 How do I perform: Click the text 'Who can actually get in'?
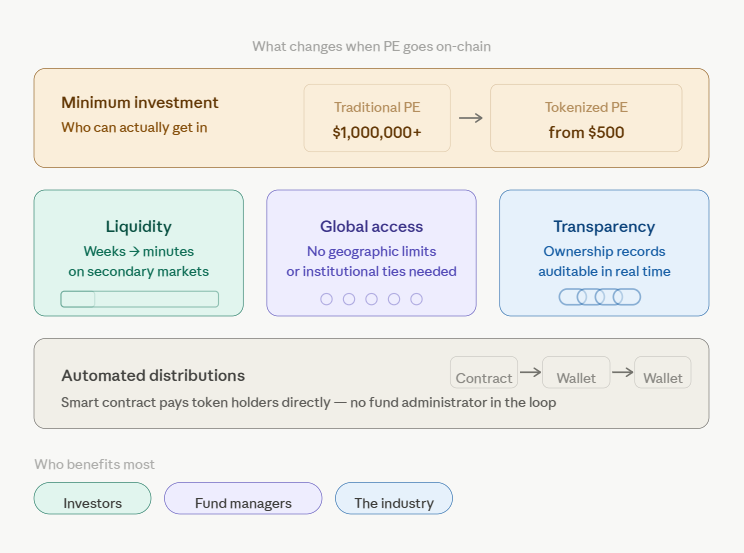134,128
